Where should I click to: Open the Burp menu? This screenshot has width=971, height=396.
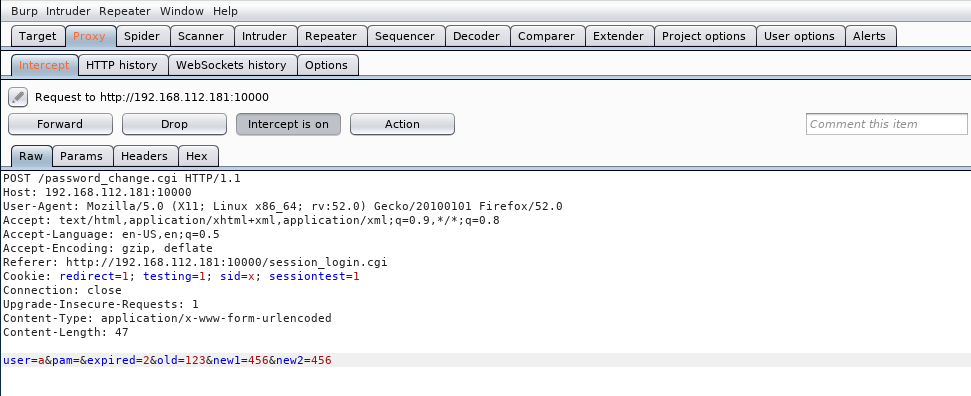[24, 11]
